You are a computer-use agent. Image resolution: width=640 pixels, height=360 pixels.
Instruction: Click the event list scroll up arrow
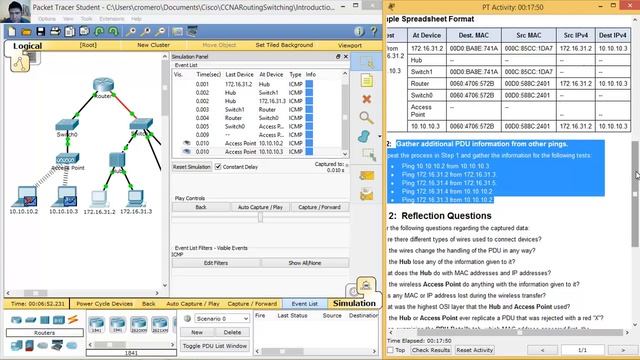345,73
